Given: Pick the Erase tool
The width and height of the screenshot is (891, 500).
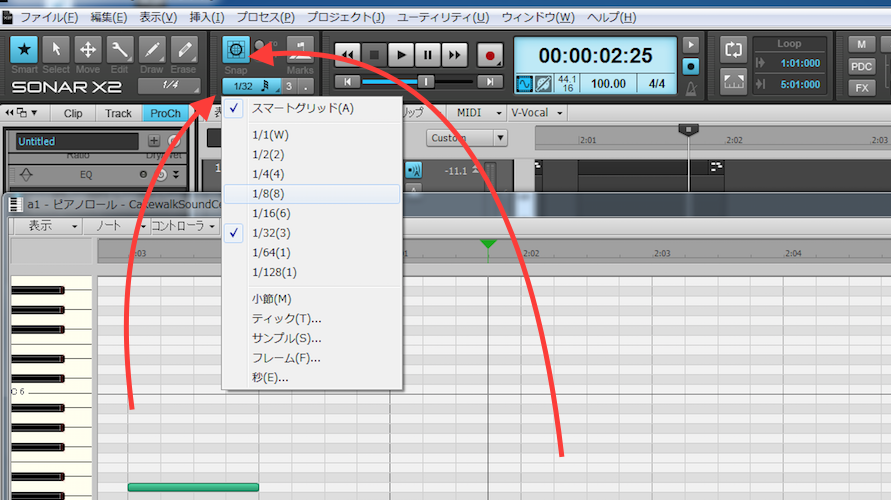Looking at the screenshot, I should pos(184,49).
